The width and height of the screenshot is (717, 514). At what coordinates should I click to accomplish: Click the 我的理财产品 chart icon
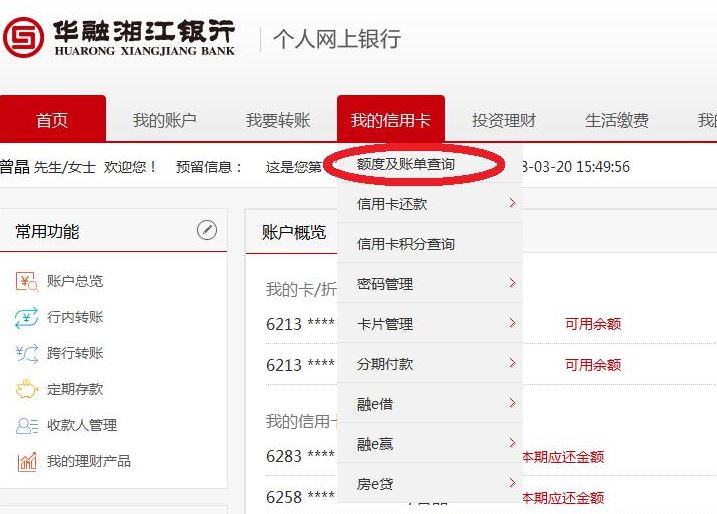coord(26,461)
